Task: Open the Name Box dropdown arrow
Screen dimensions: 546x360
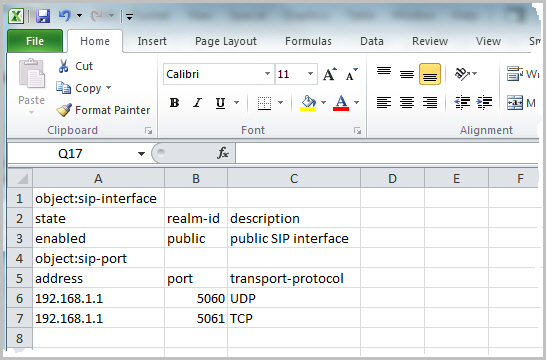Action: (x=141, y=154)
